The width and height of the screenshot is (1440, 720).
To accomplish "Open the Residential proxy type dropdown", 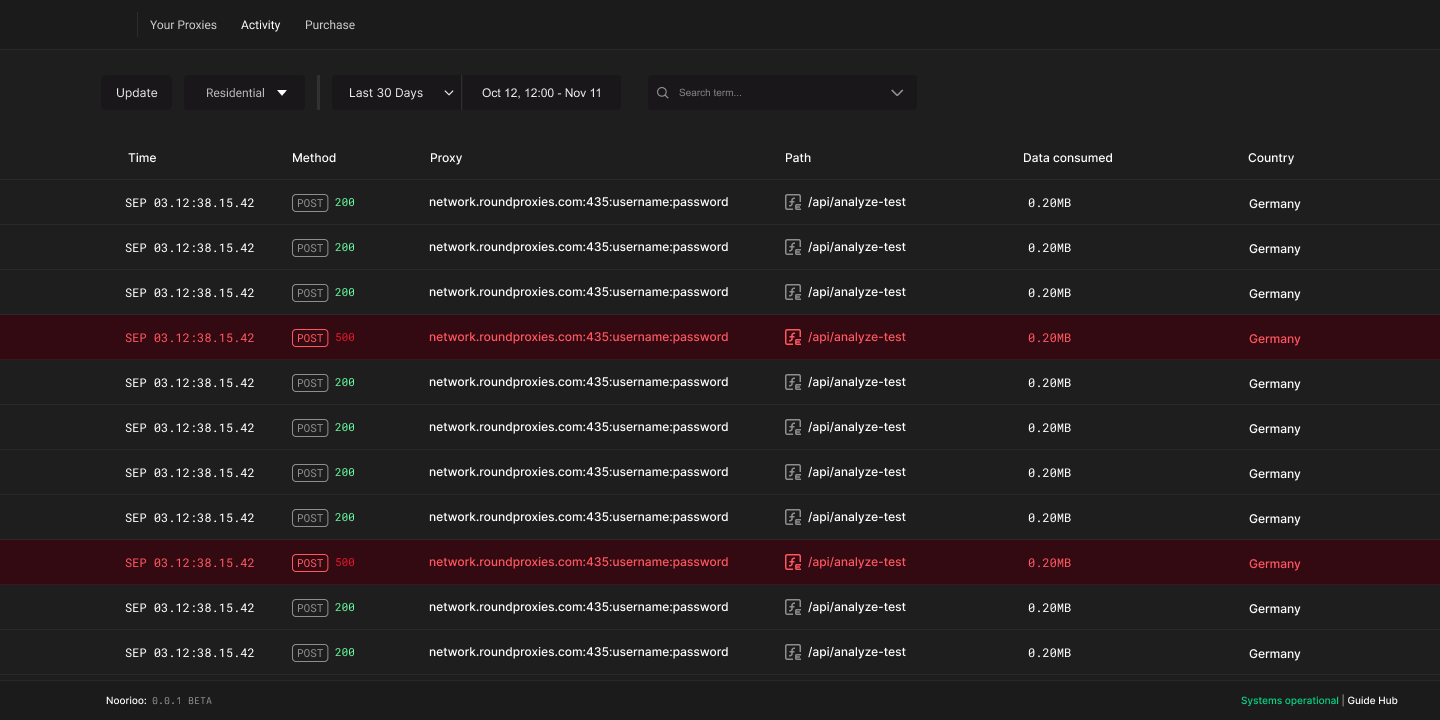I will pyautogui.click(x=244, y=93).
